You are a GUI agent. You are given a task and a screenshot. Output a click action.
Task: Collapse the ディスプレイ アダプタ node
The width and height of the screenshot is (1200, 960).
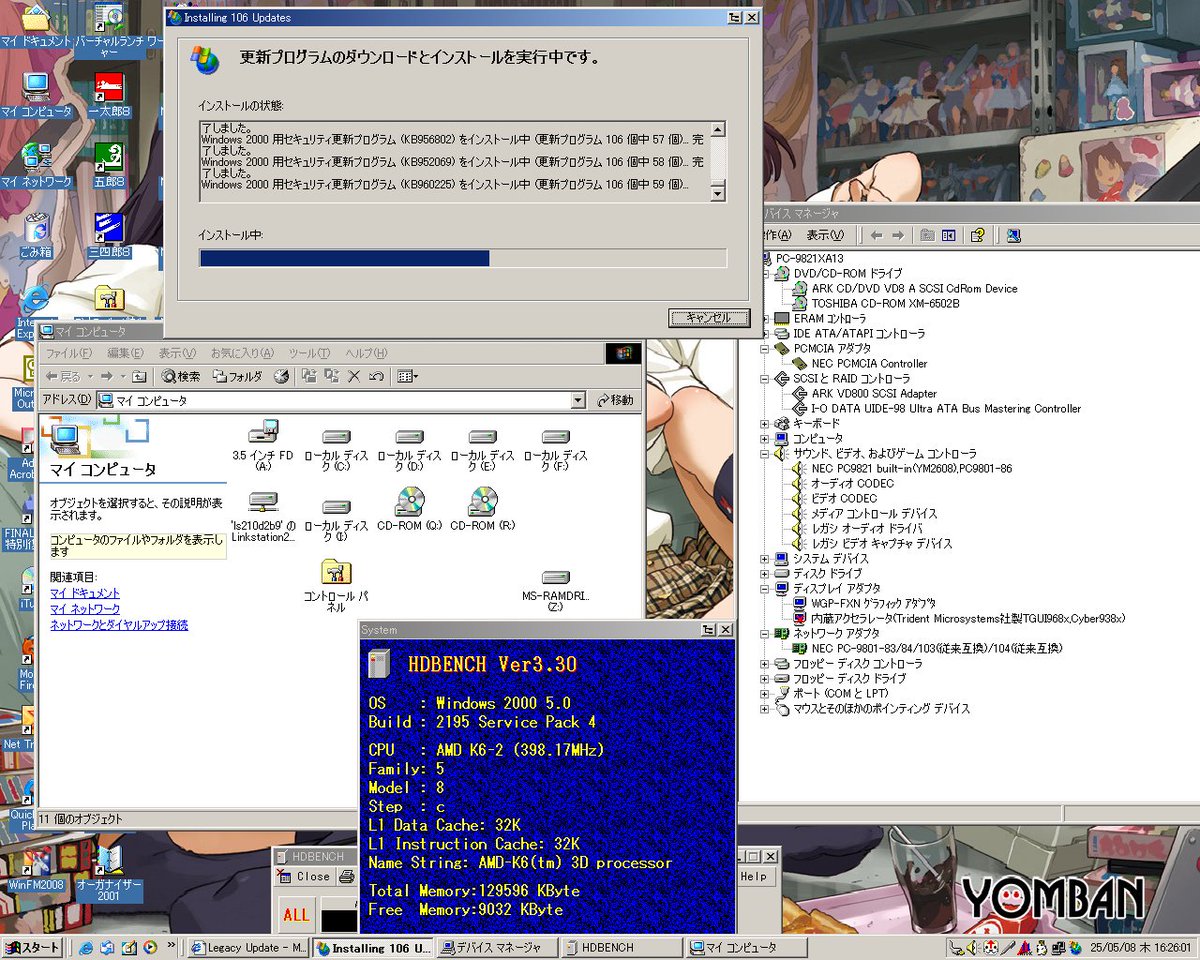[766, 588]
